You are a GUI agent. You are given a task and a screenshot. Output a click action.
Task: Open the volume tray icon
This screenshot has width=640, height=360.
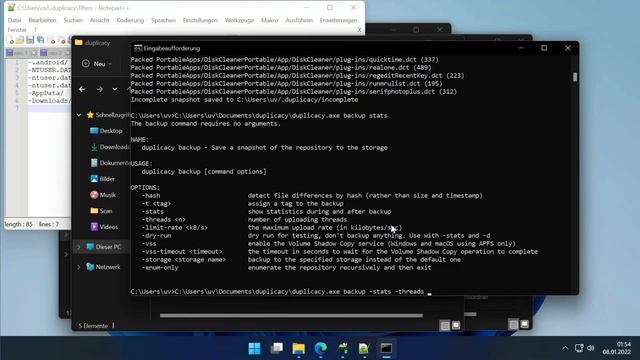tap(591, 348)
